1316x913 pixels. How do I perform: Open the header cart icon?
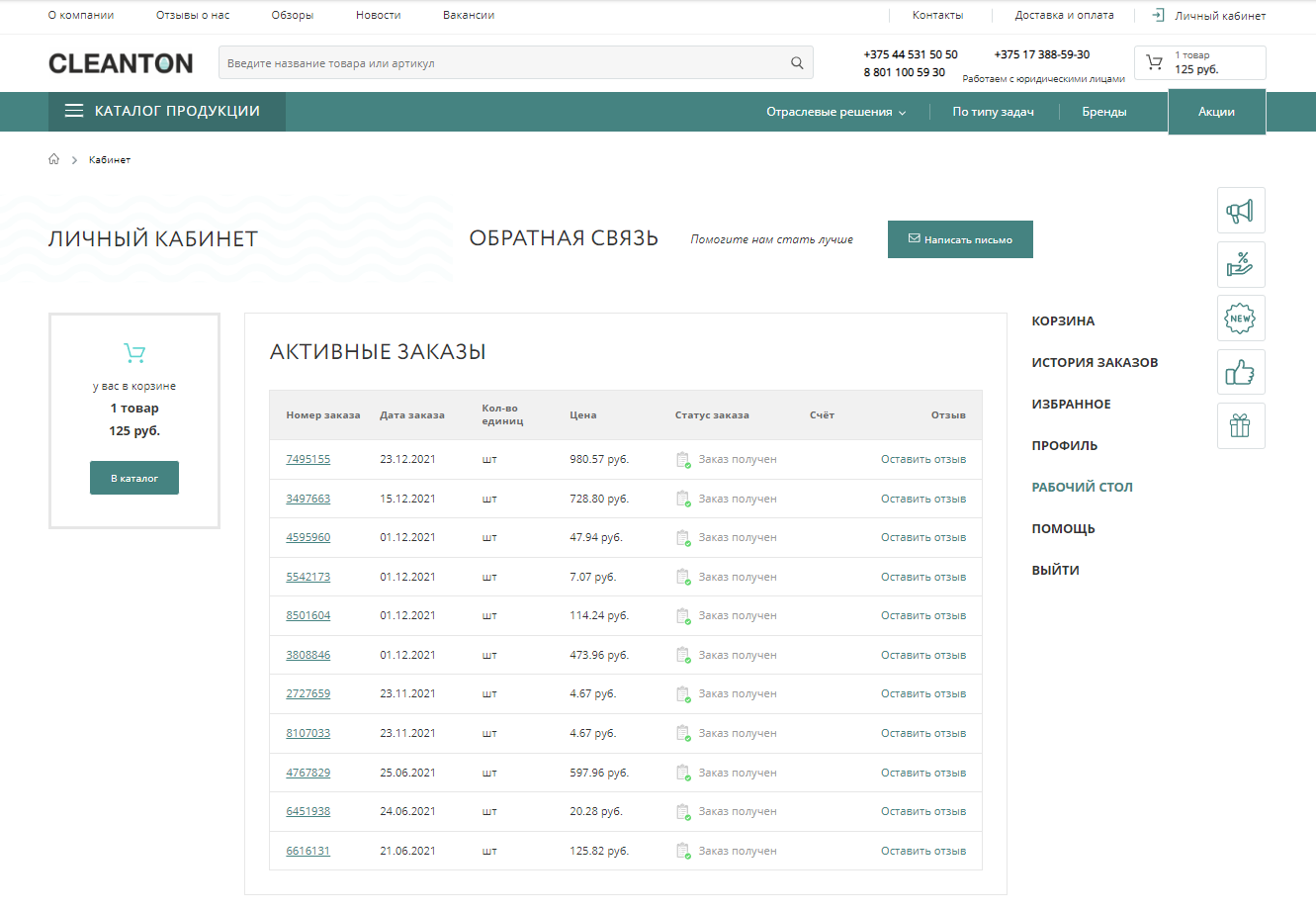(1154, 62)
